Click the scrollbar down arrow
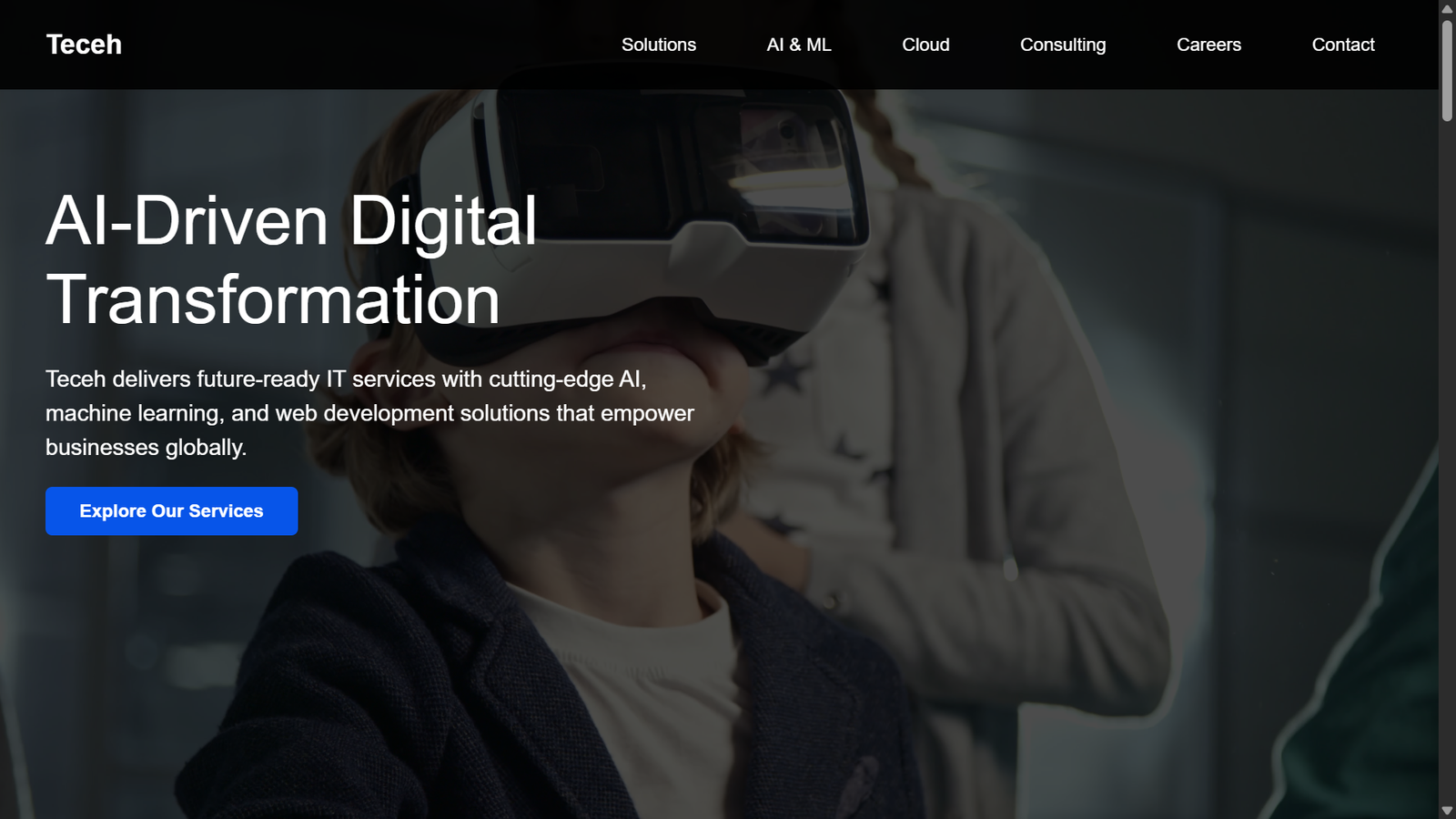1456x819 pixels. (x=1447, y=810)
